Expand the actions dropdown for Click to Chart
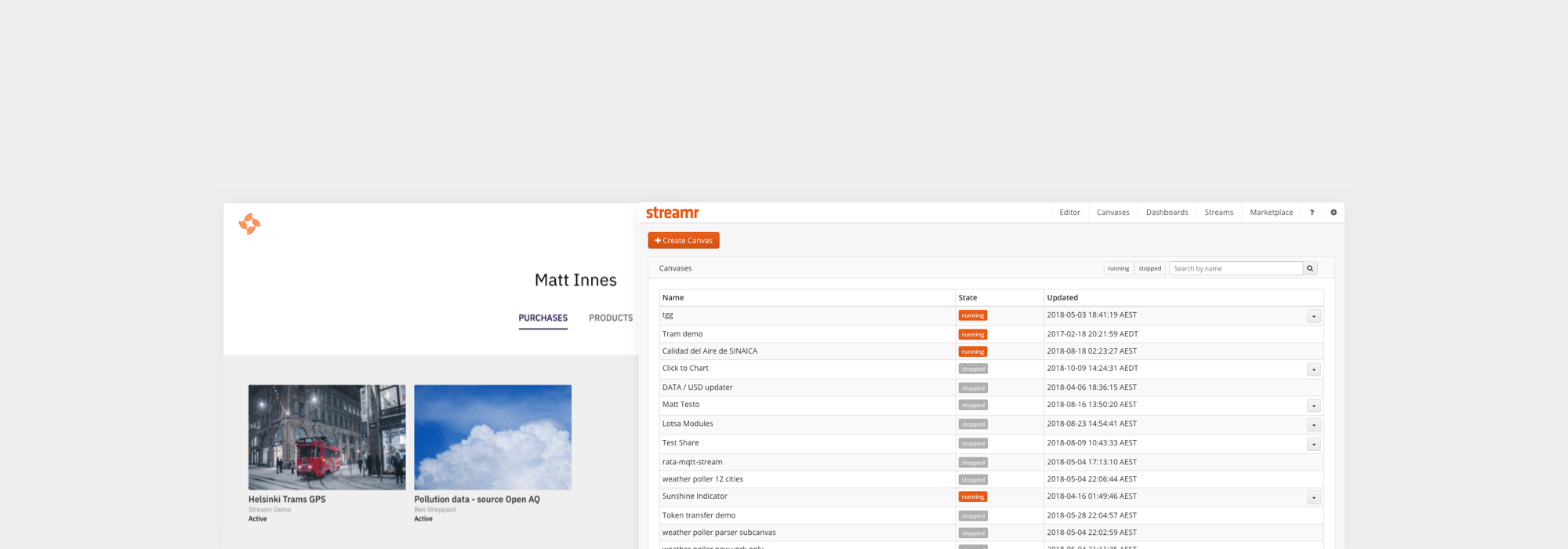The image size is (1568, 549). click(x=1314, y=369)
